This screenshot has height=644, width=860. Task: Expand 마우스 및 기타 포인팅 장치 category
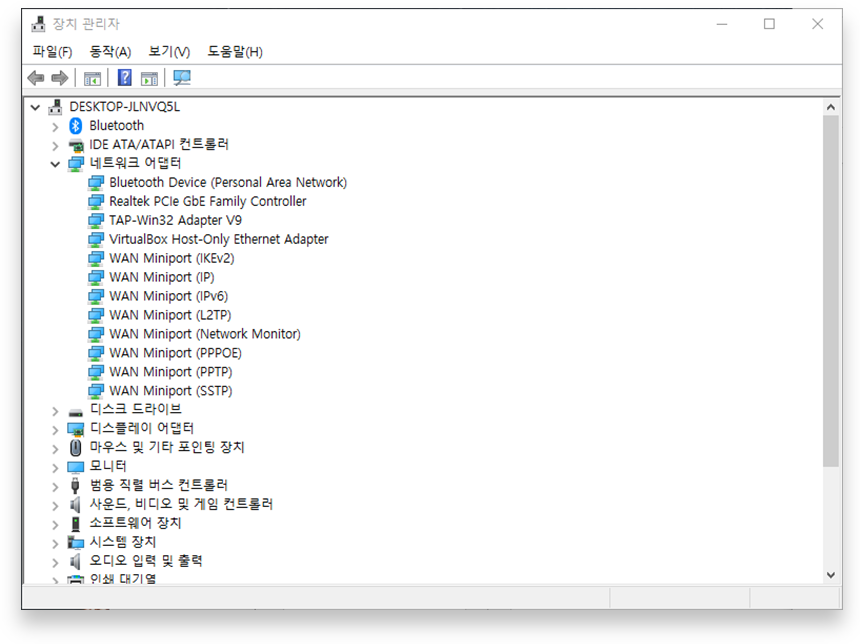55,449
